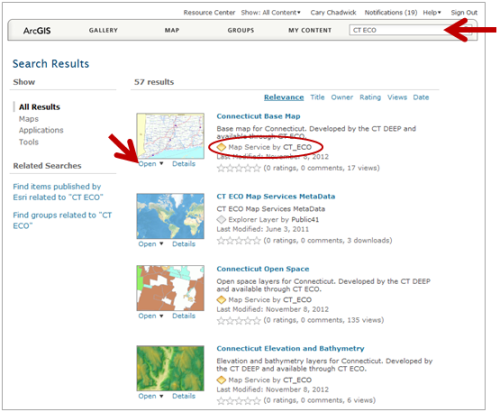This screenshot has width=500, height=412.
Task: Expand Open dropdown for Map Services MetaData
Action: pyautogui.click(x=151, y=244)
